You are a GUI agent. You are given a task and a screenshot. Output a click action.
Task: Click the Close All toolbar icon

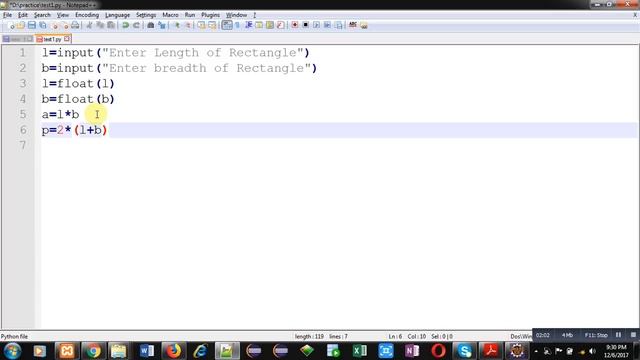point(65,25)
